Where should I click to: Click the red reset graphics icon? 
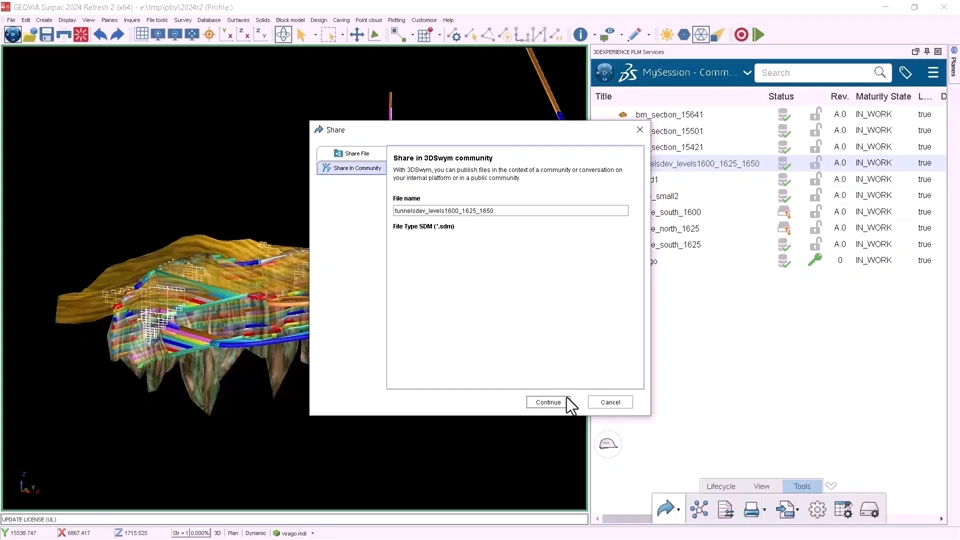point(81,34)
